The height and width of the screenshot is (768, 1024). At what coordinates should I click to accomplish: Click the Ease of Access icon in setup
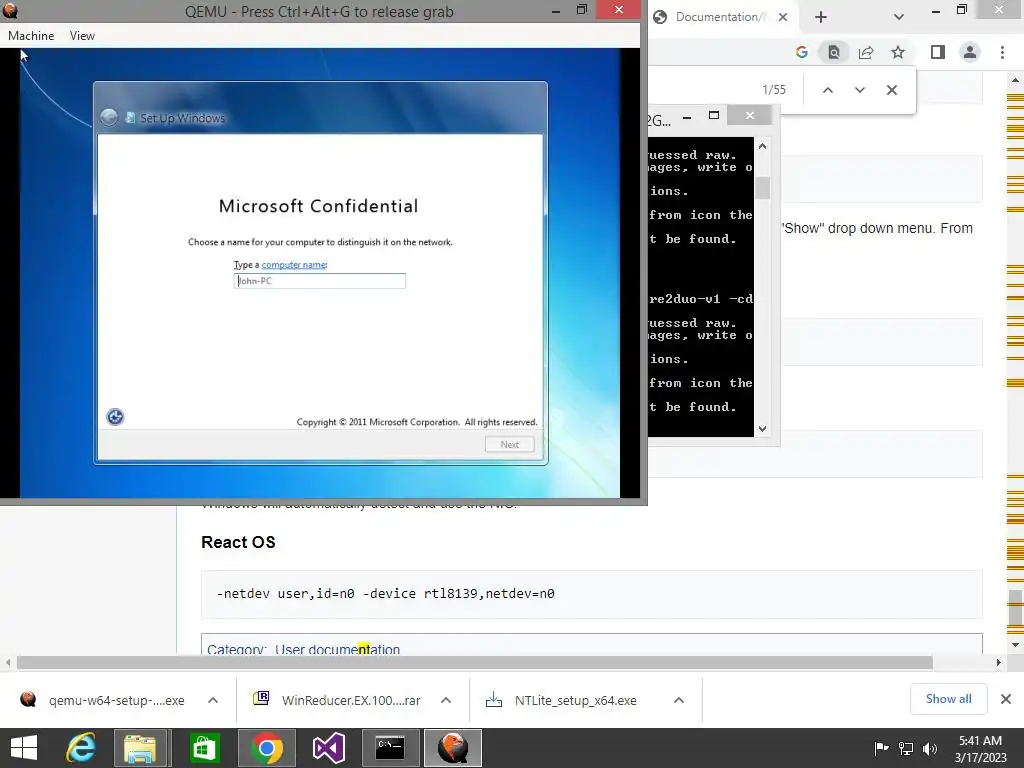coord(115,417)
